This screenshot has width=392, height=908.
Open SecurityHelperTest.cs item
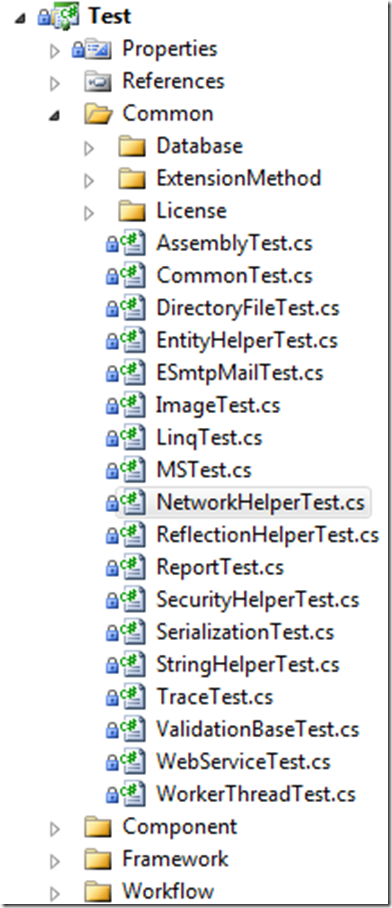click(258, 600)
